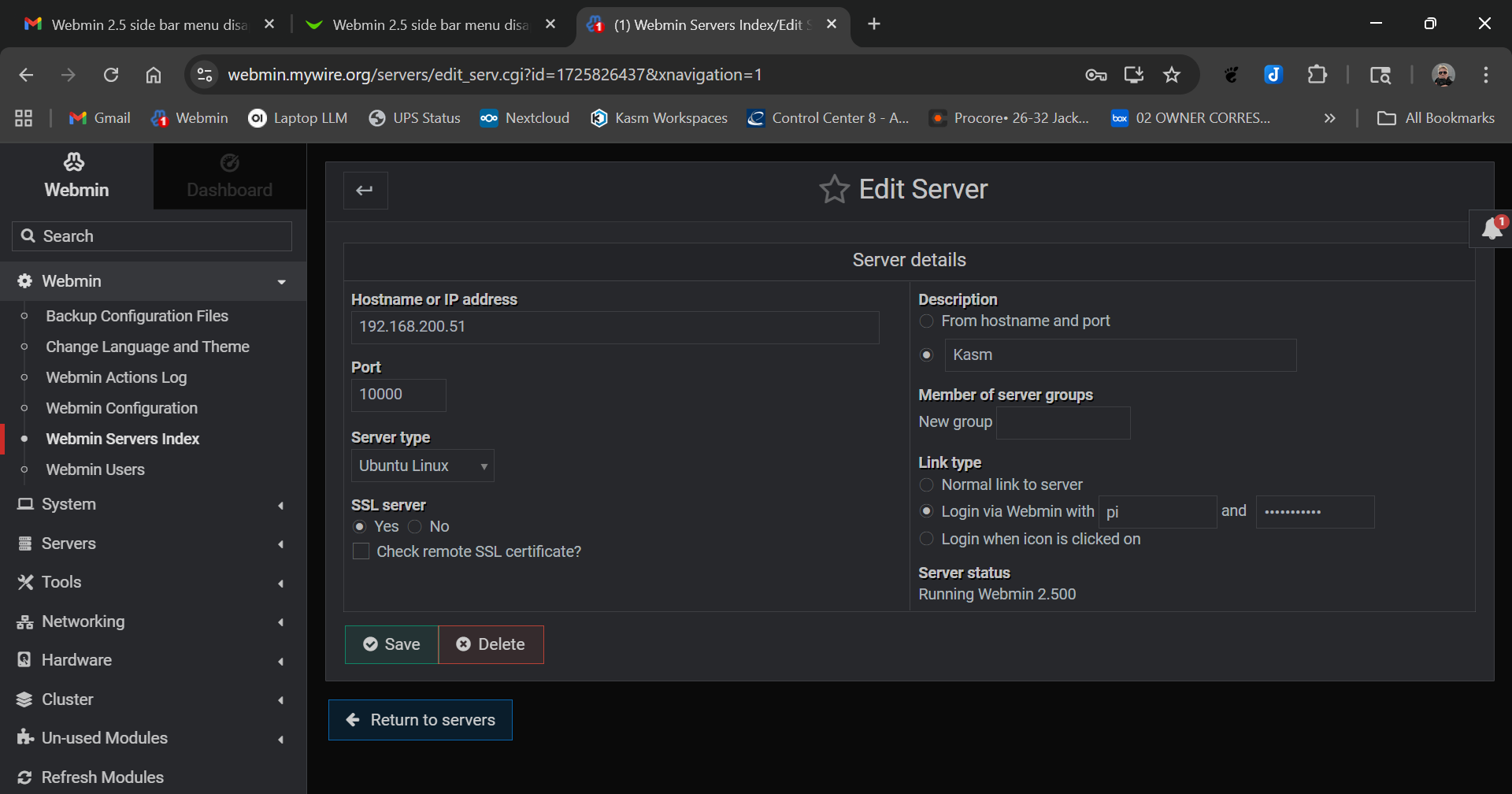
Task: Click the back arrow button in header
Action: coord(365,191)
